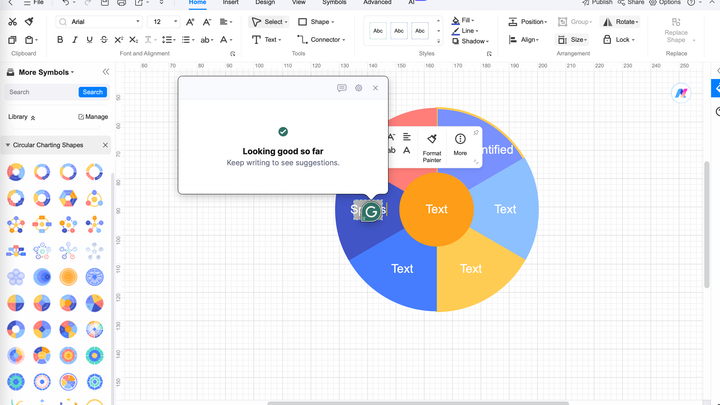Click the cut scissors icon
The height and width of the screenshot is (405, 720).
(x=14, y=21)
